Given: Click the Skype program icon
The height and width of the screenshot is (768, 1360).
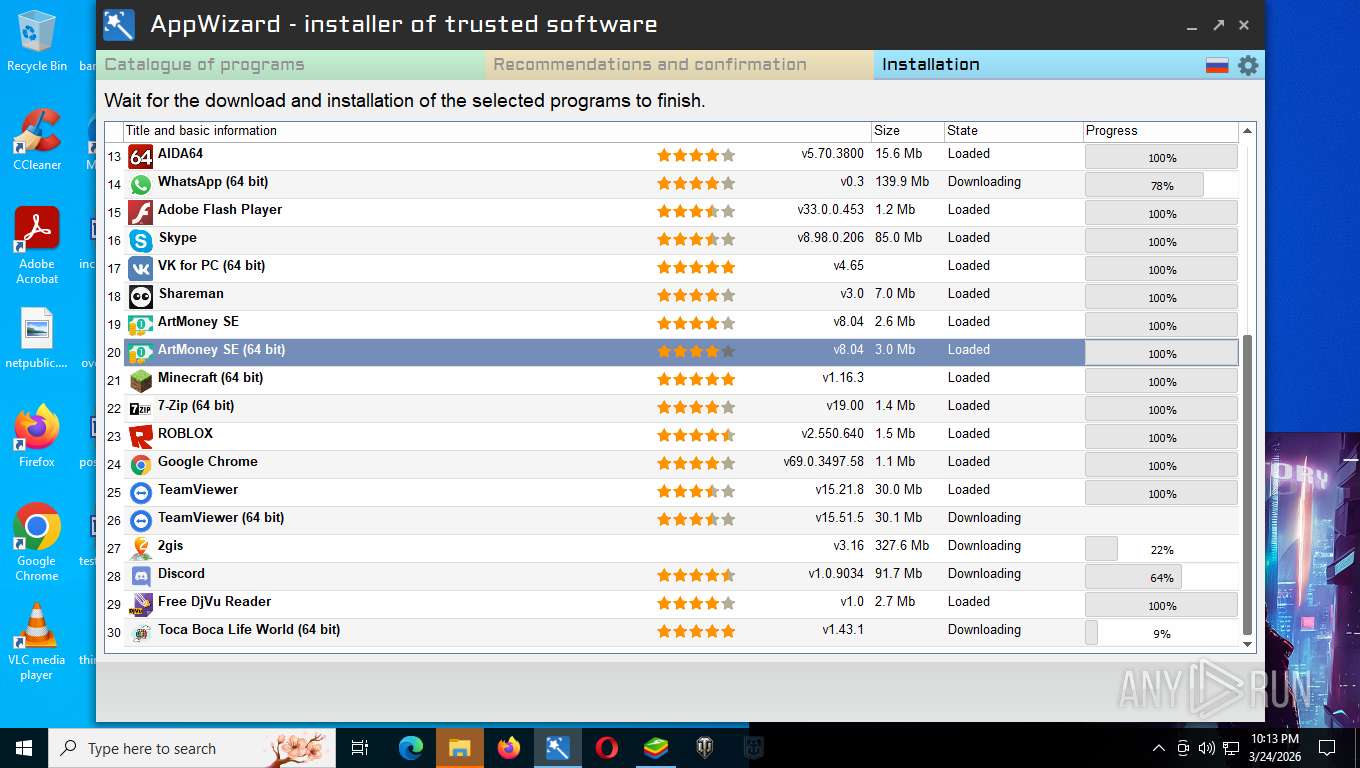Looking at the screenshot, I should click(141, 240).
